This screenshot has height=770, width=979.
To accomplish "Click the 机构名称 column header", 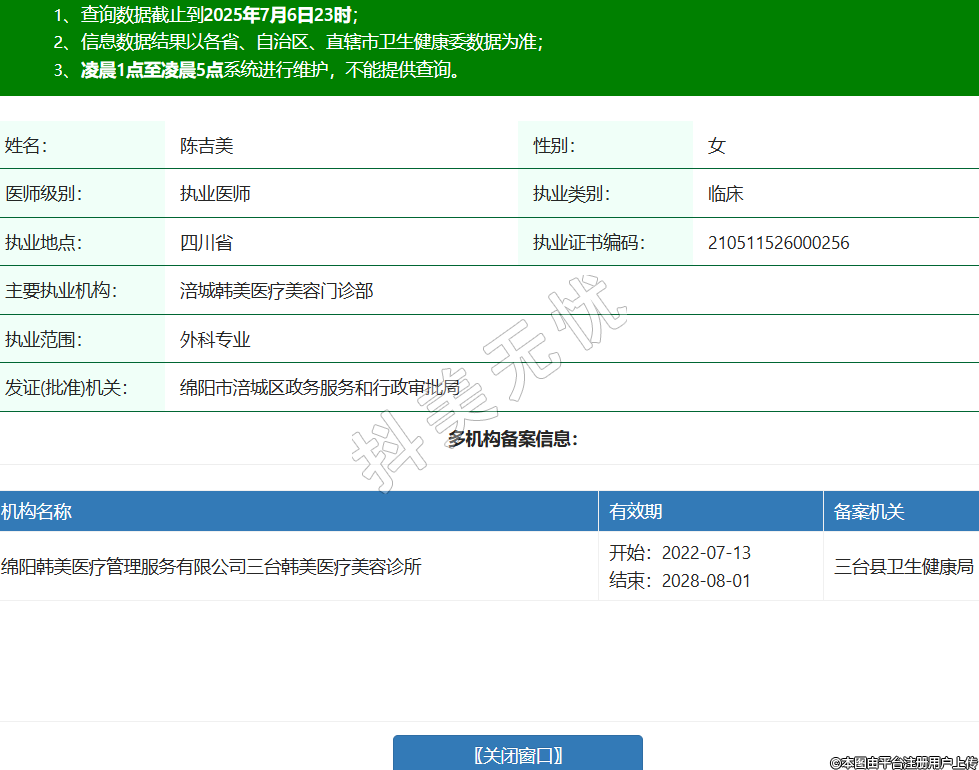I will (37, 512).
